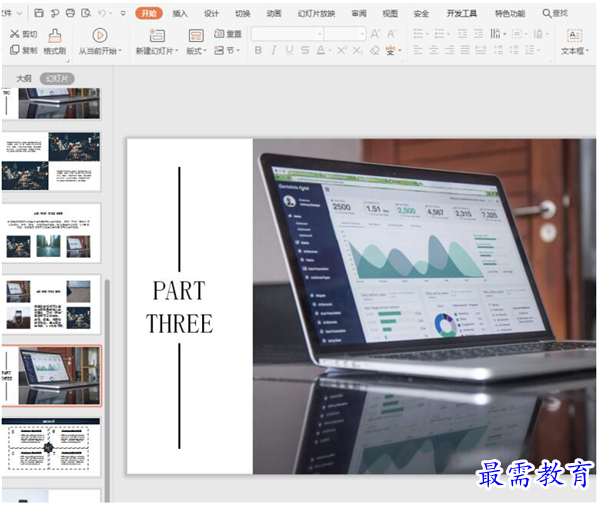Screen dimensions: 600x506
Task: Toggle Align Left
Action: click(418, 50)
